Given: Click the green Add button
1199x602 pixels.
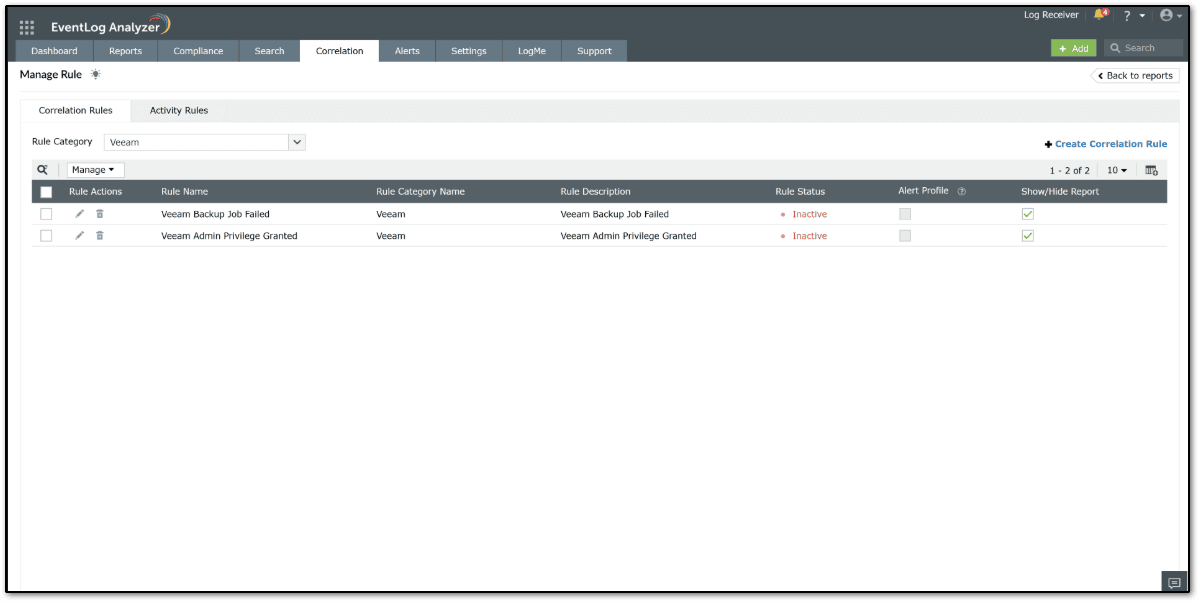Looking at the screenshot, I should click(1074, 48).
